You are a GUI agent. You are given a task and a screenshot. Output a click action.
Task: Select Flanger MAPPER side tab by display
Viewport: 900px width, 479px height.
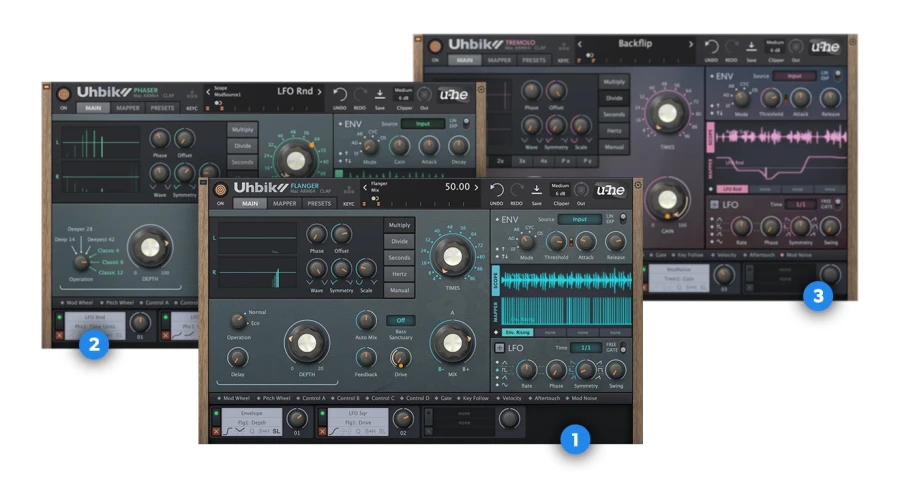pos(496,312)
